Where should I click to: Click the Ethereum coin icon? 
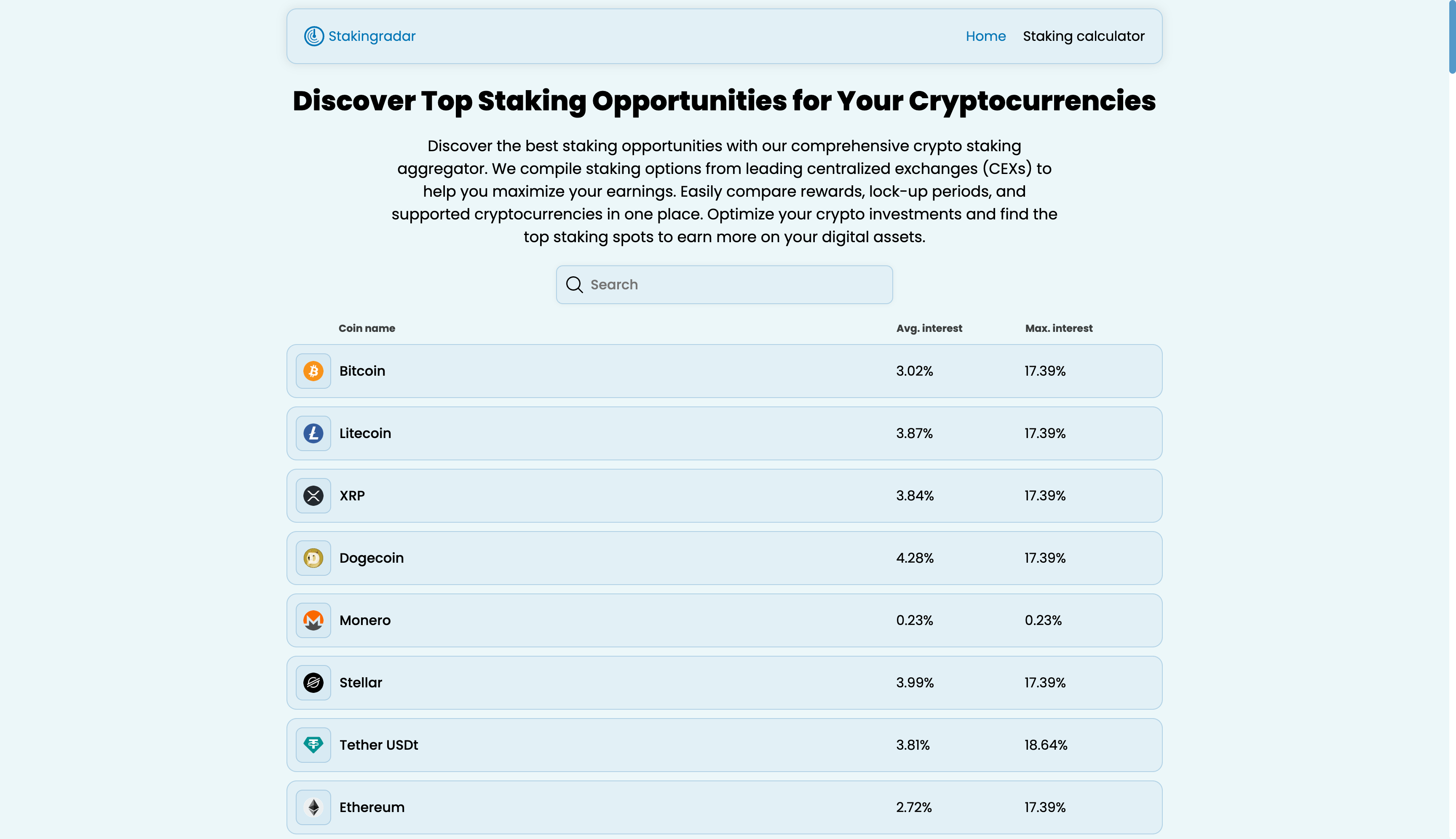[x=313, y=807]
